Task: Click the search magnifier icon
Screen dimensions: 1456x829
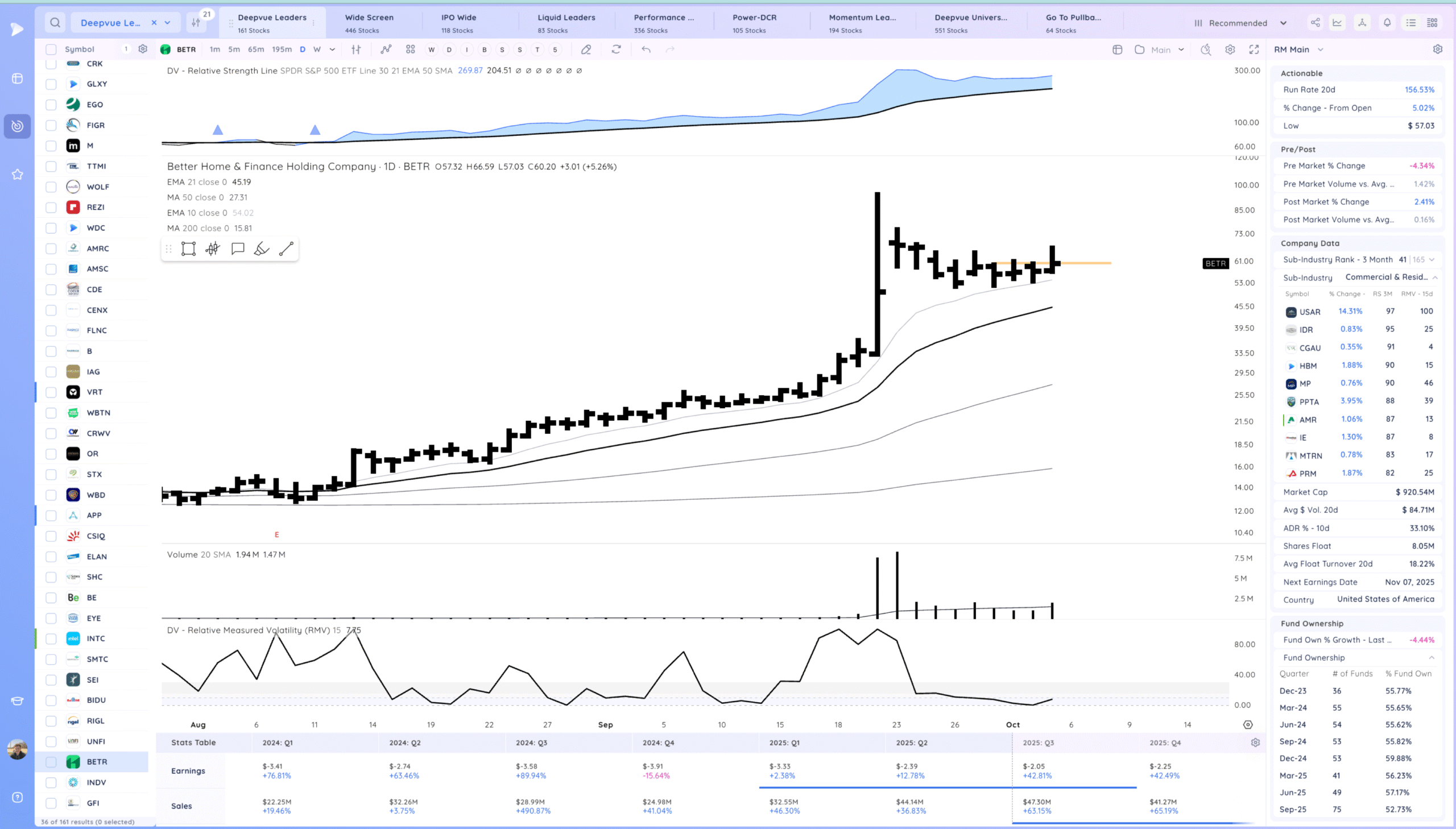Action: click(55, 23)
